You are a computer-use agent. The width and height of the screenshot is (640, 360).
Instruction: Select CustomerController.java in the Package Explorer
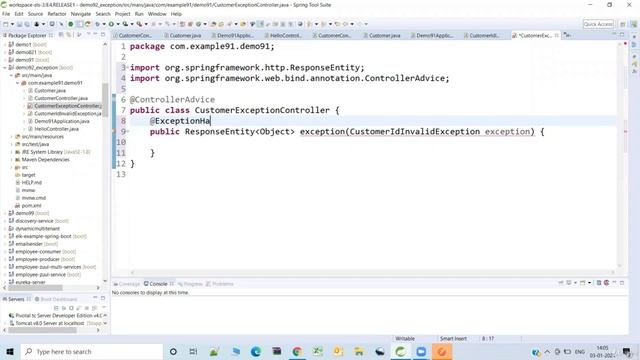pyautogui.click(x=61, y=98)
